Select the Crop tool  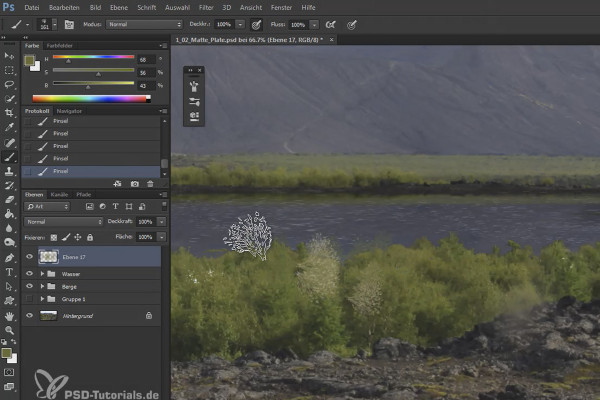tap(9, 113)
